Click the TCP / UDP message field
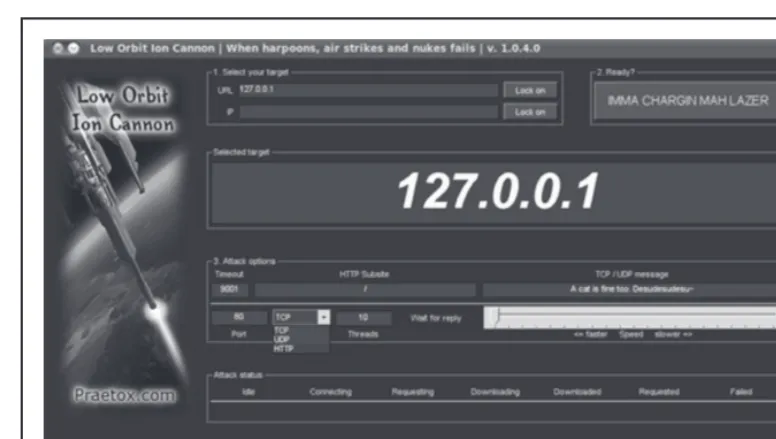 point(630,289)
